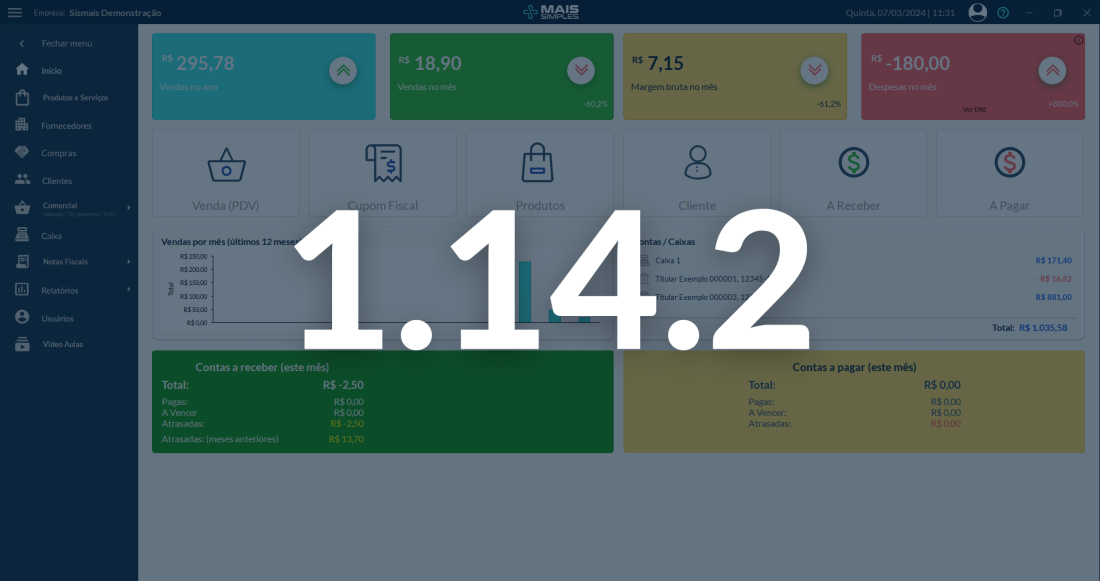
Task: Toggle the hamburger menu in the title bar
Action: click(x=15, y=13)
